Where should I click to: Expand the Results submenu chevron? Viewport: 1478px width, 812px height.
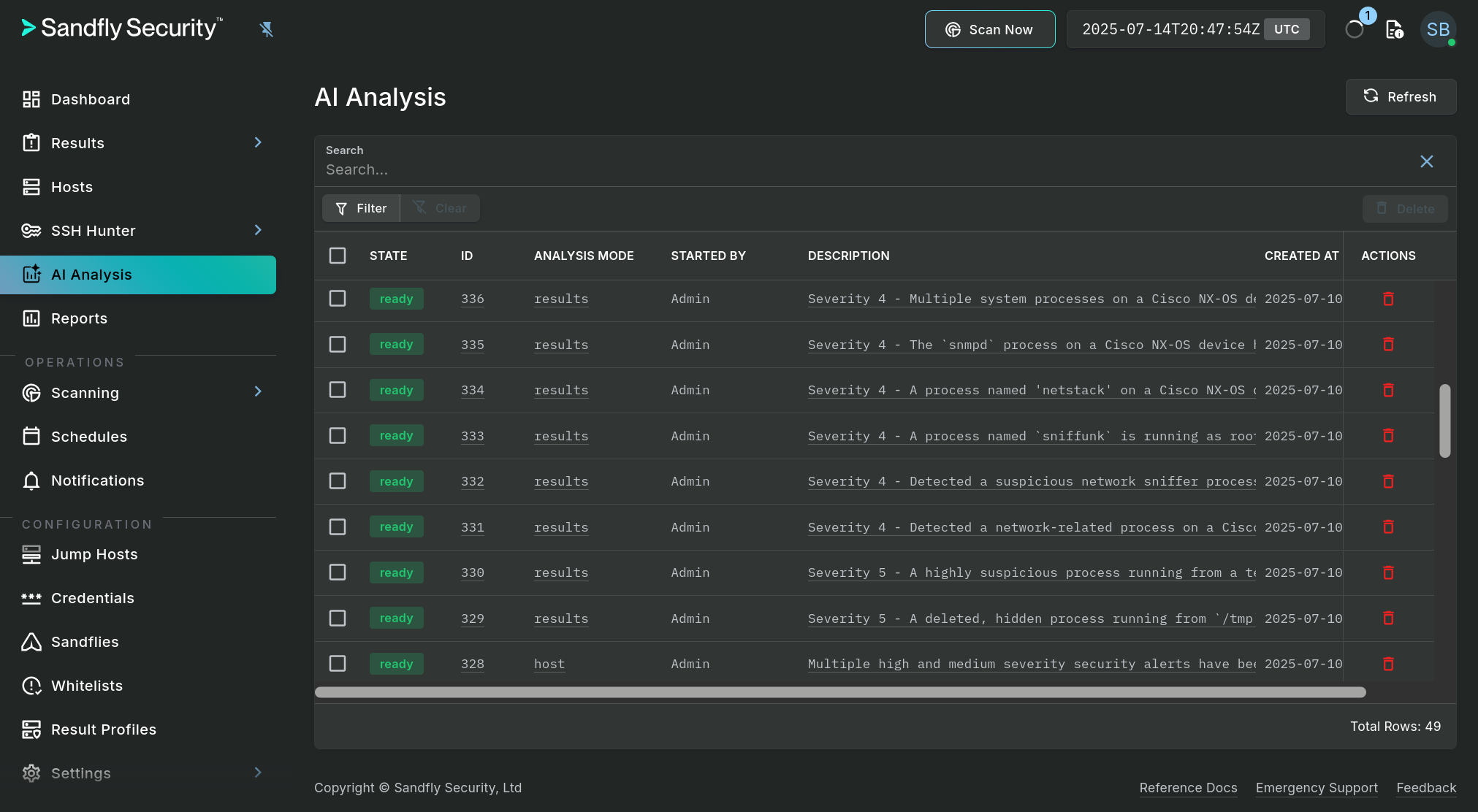click(258, 142)
